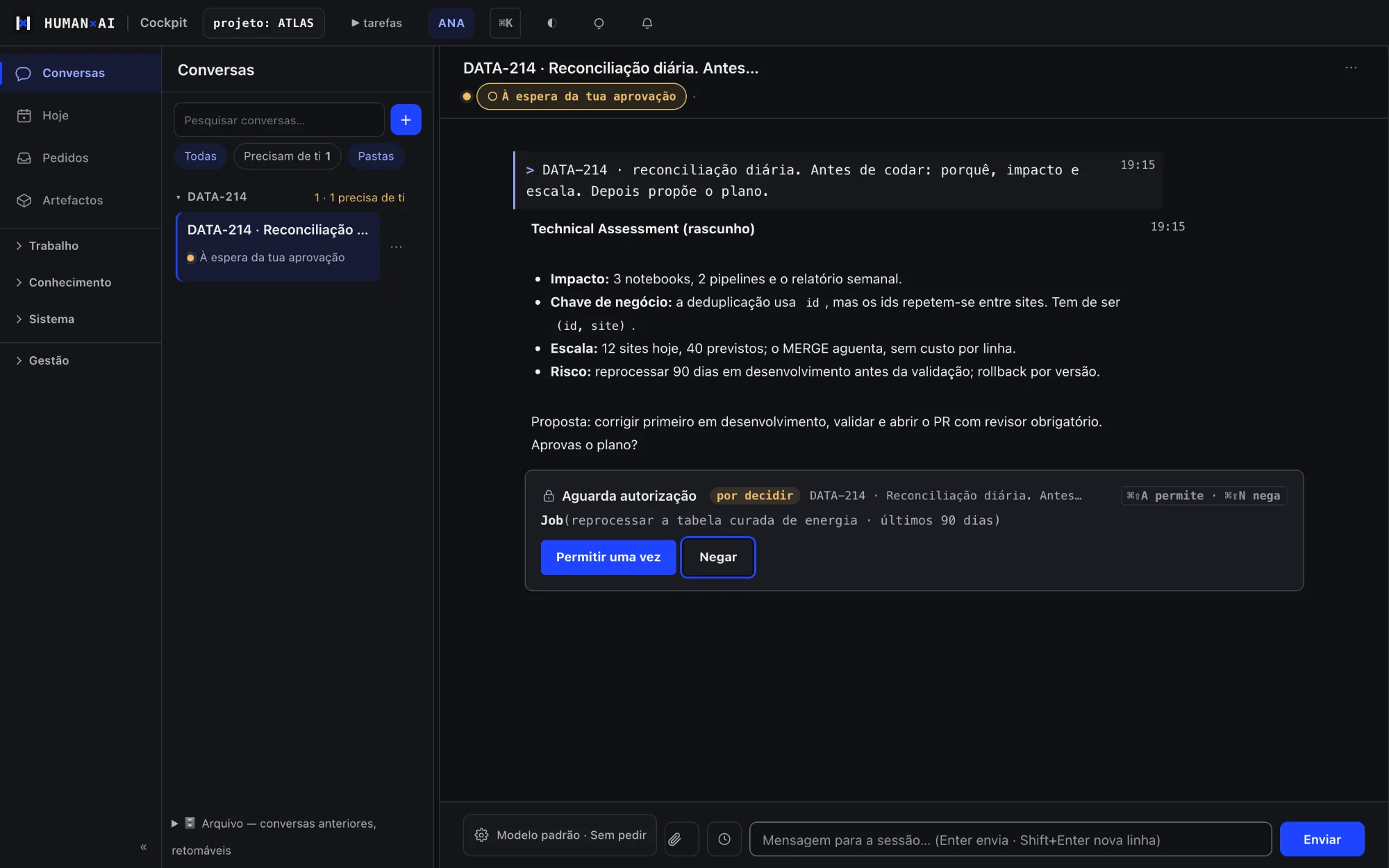Screen dimensions: 1389x868
Task: Open the ⌘K command palette button
Action: (x=506, y=23)
